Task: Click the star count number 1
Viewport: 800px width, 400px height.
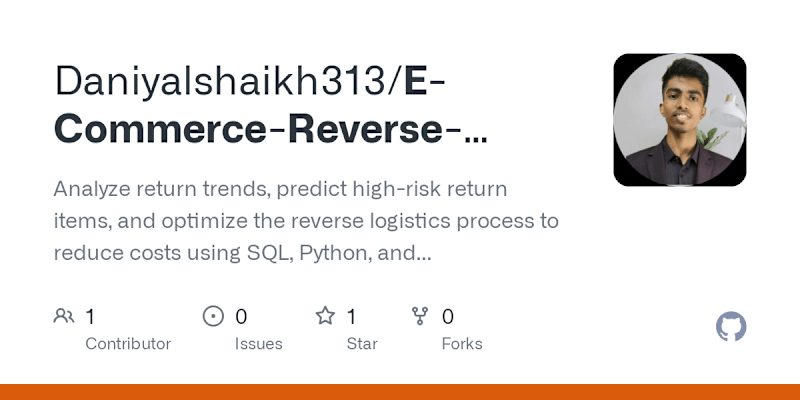Action: 352,317
